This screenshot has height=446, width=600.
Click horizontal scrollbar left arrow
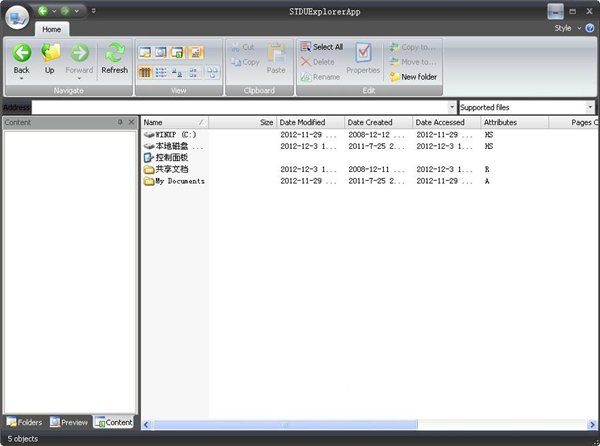146,425
